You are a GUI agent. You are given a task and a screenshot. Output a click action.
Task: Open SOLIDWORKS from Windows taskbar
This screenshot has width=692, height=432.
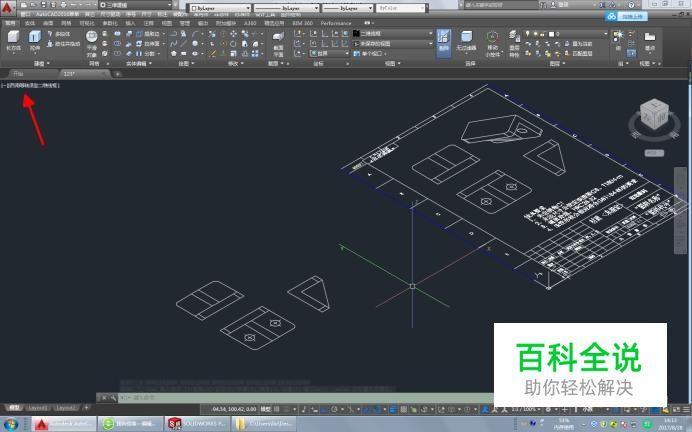coord(197,424)
